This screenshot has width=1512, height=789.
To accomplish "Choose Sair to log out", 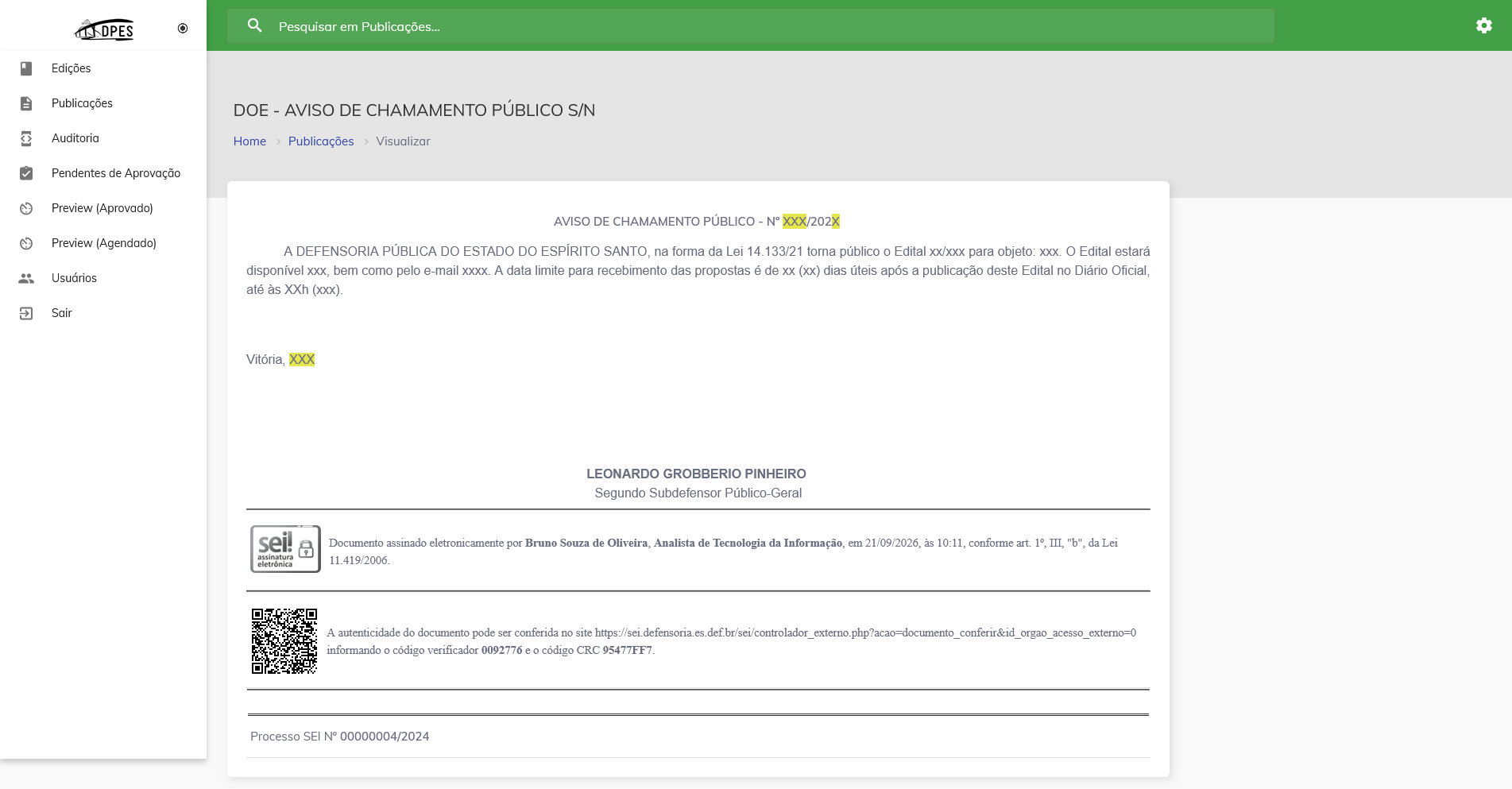I will 103,313.
